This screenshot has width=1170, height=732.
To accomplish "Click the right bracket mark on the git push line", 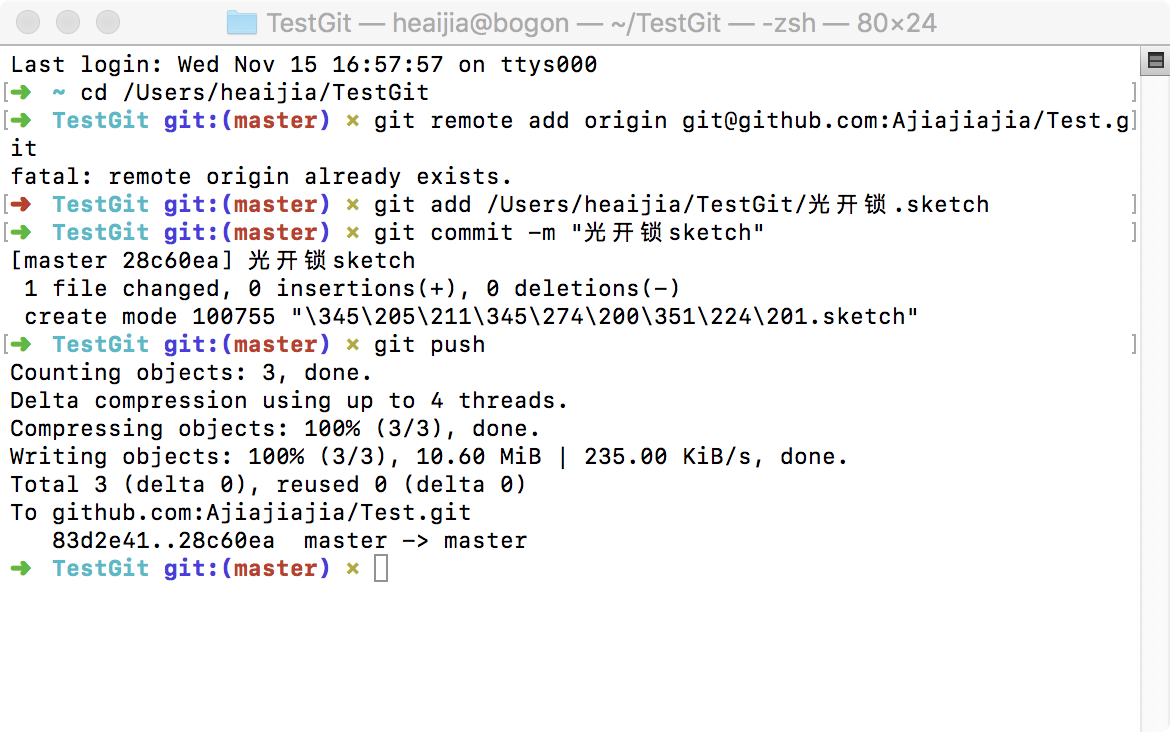I will 1133,344.
